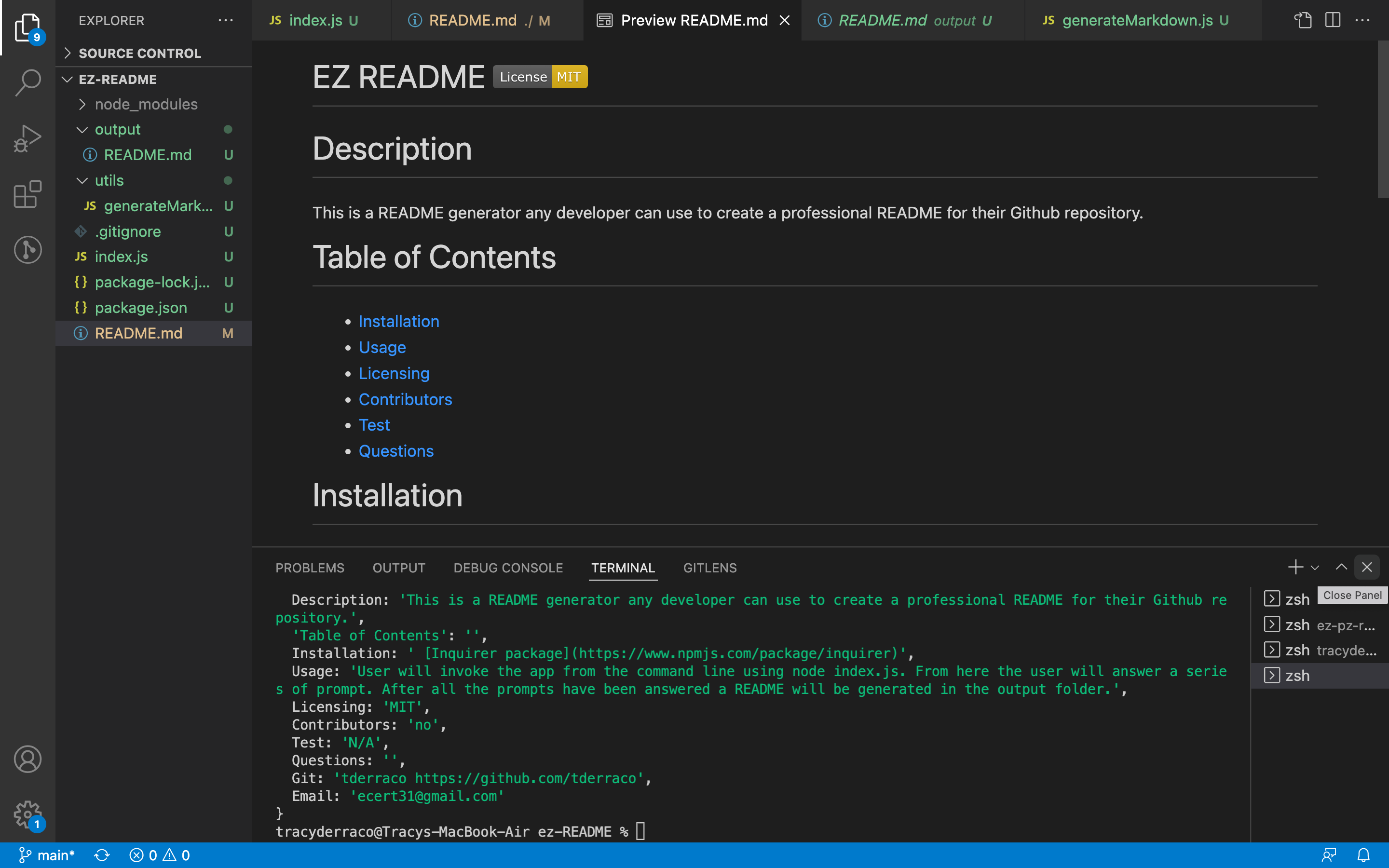Click the feedback icon in status bar
Viewport: 1389px width, 868px height.
click(x=1329, y=855)
